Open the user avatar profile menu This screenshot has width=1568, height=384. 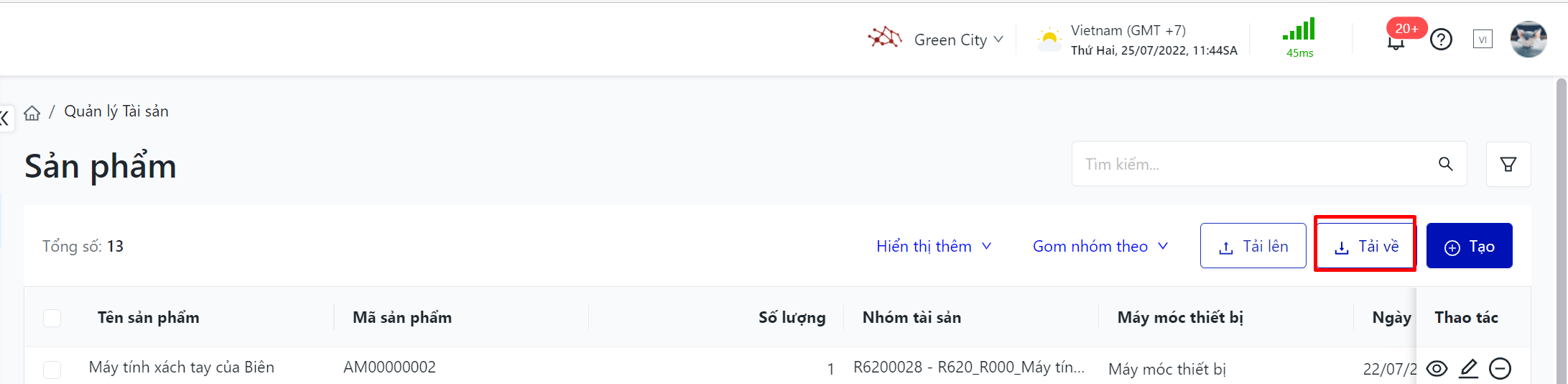click(x=1528, y=40)
